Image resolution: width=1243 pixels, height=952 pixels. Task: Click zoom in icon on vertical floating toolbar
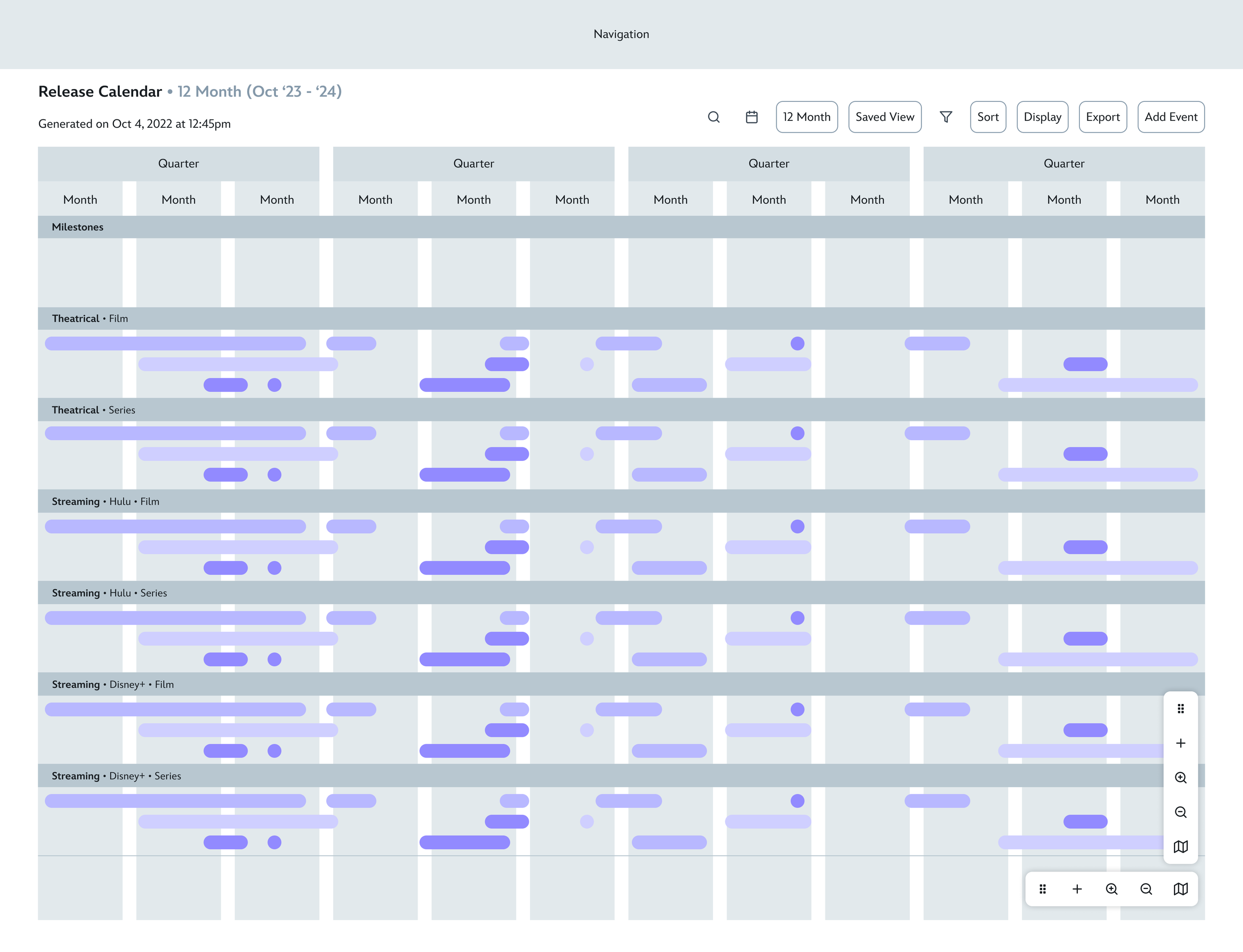[1181, 778]
